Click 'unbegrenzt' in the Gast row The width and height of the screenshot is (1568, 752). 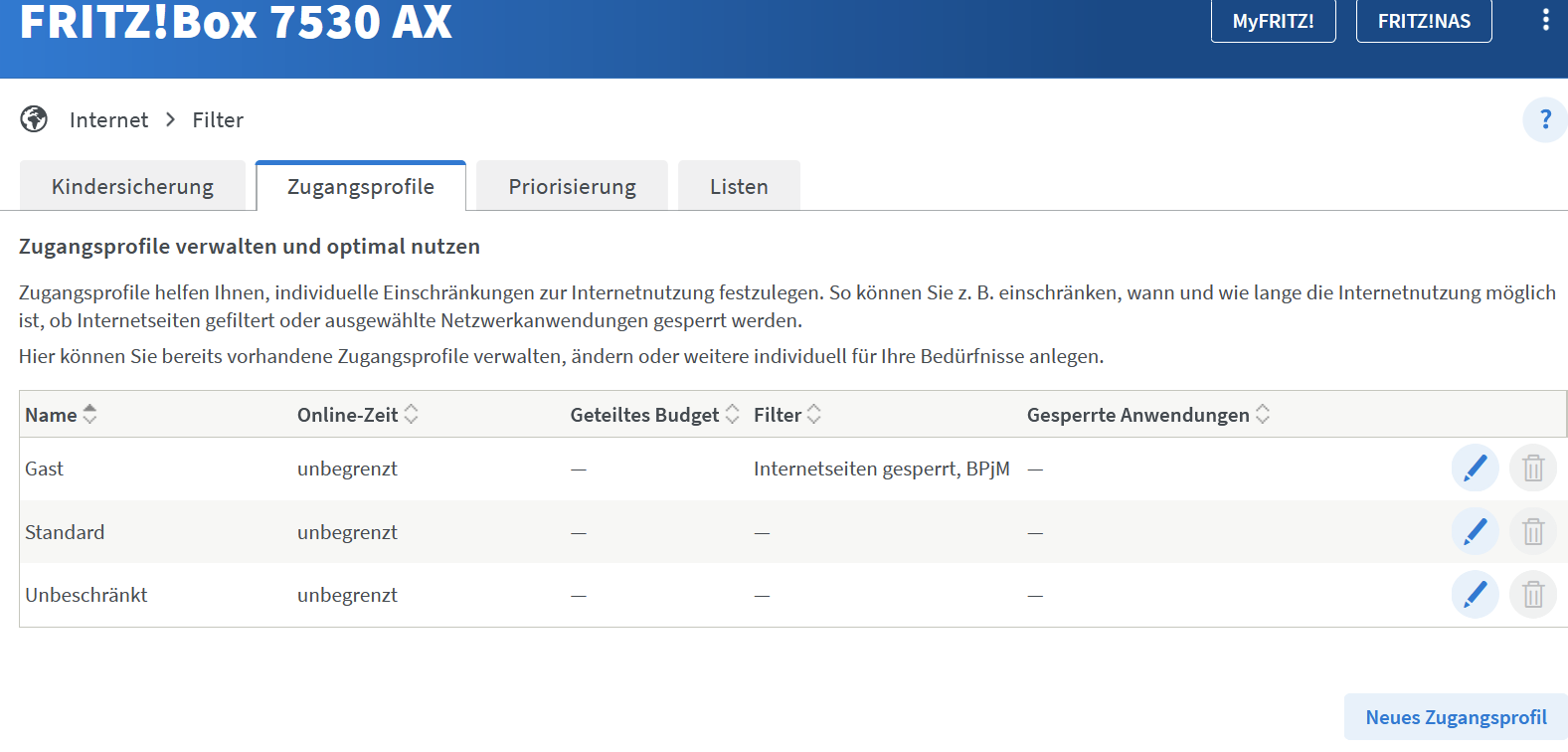(347, 469)
